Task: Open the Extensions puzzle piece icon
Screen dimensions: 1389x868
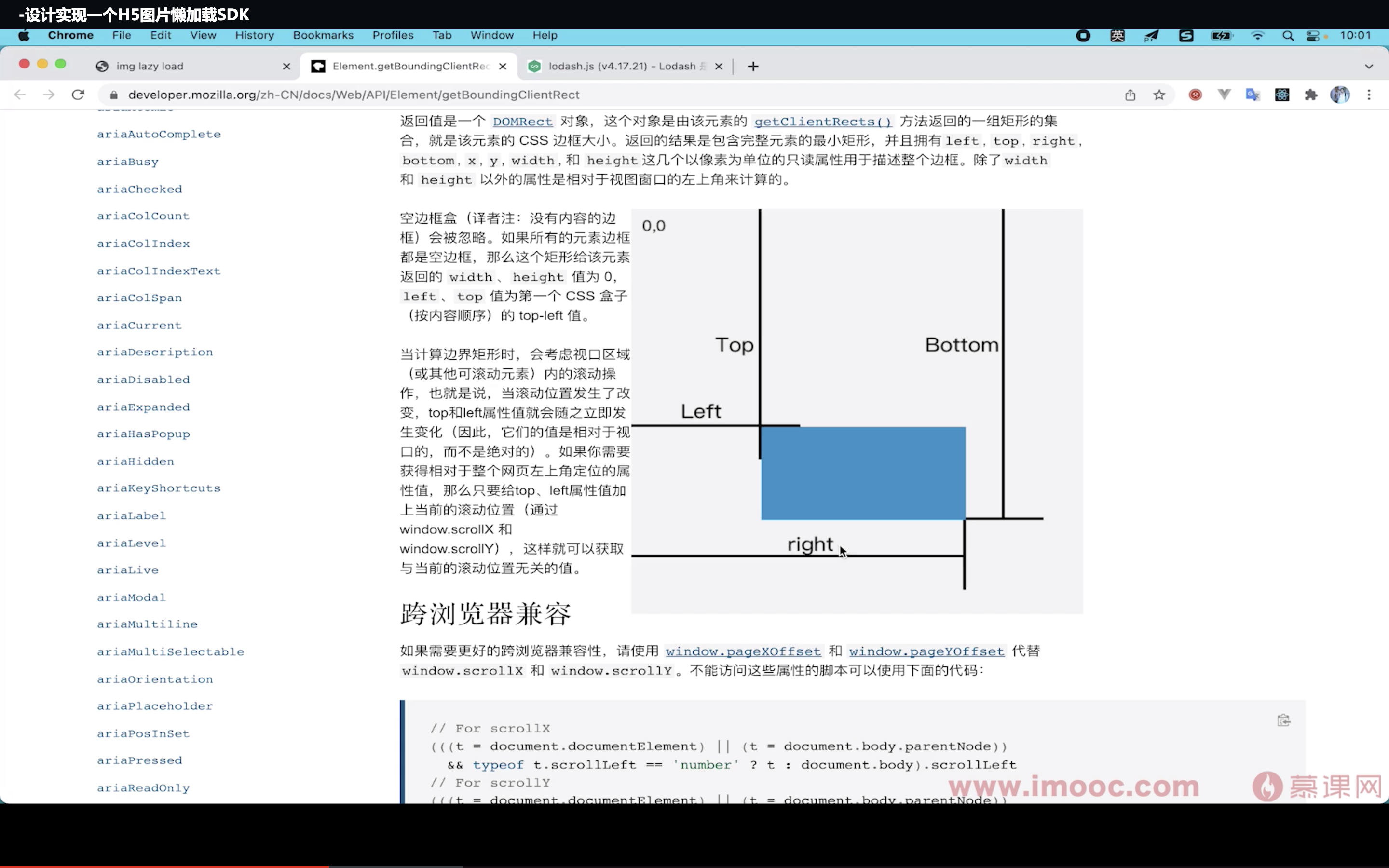Action: (x=1311, y=95)
